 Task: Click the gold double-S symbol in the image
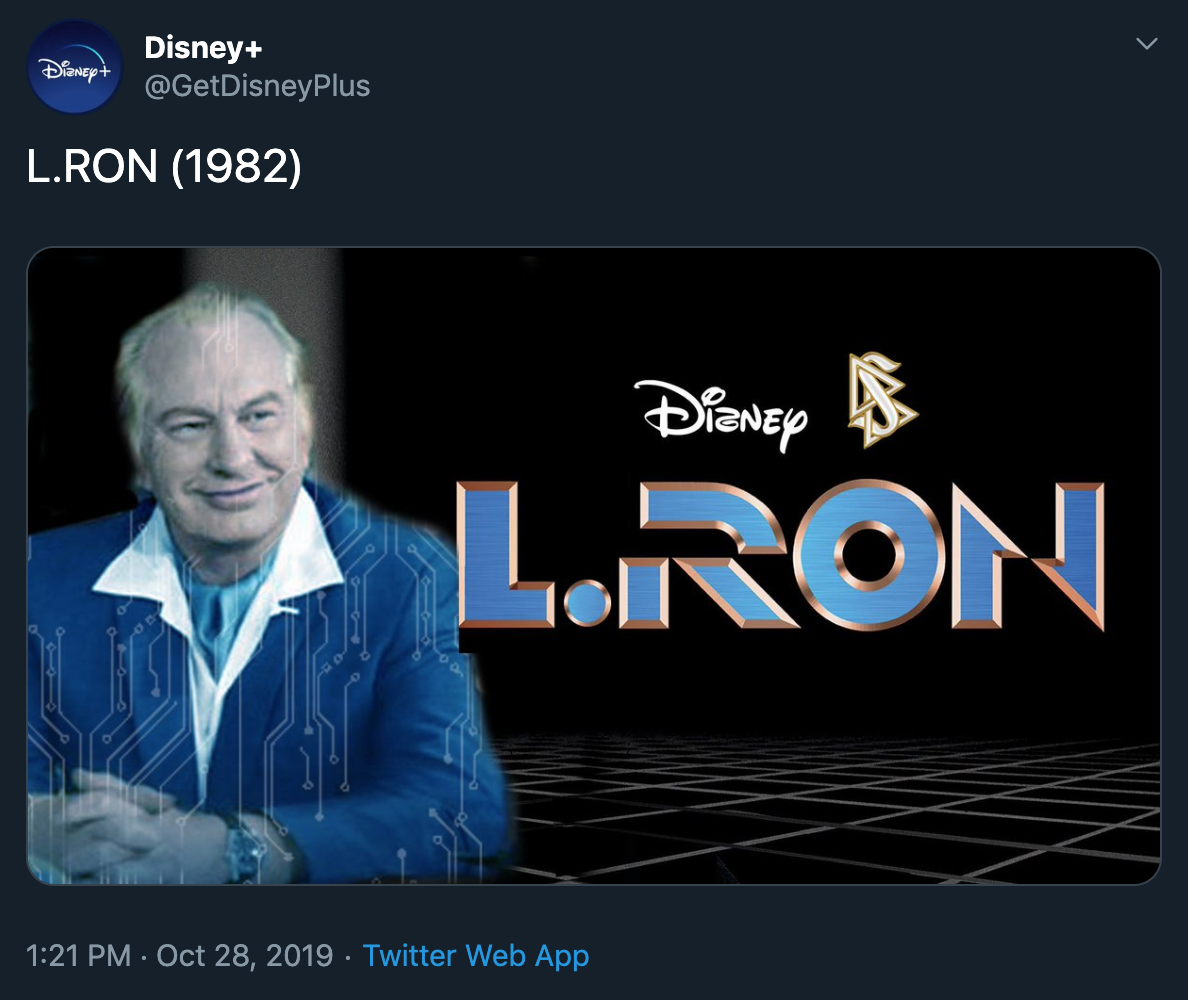(x=883, y=399)
